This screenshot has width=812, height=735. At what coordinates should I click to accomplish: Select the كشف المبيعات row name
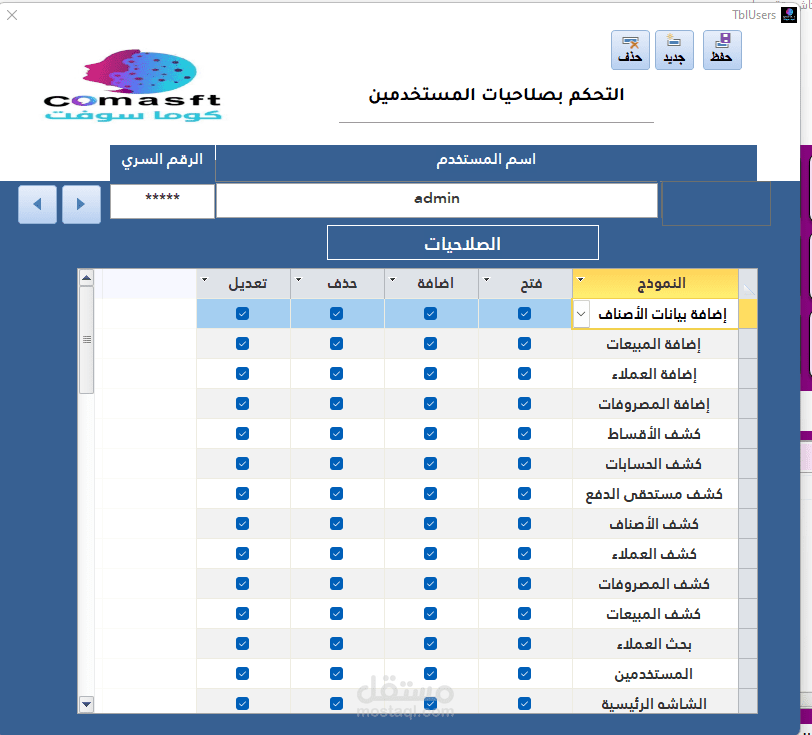coord(653,614)
